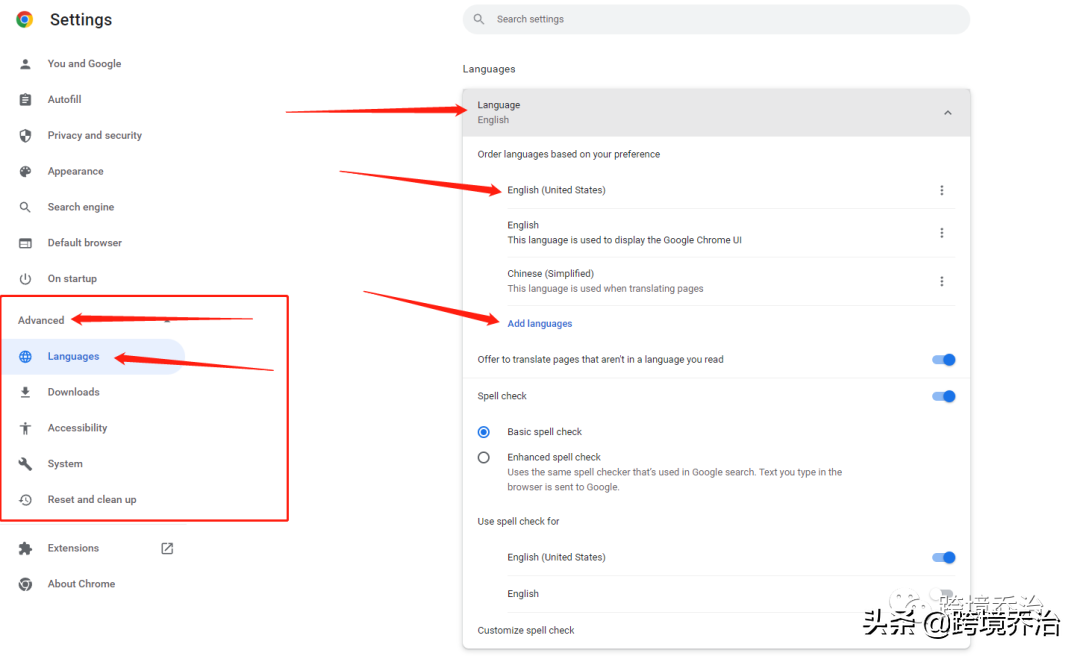This screenshot has height=656, width=1080.
Task: Open more actions for English (United States)
Action: tap(942, 190)
